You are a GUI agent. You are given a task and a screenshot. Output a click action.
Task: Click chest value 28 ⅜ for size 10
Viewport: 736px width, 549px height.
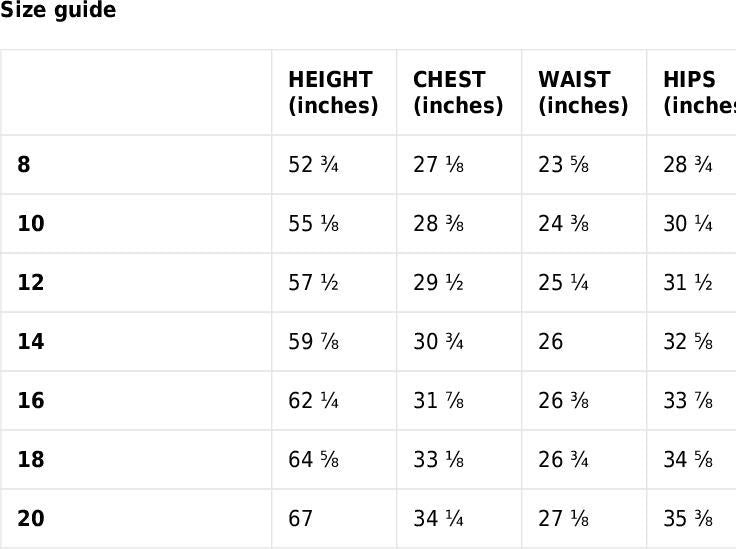(x=438, y=224)
